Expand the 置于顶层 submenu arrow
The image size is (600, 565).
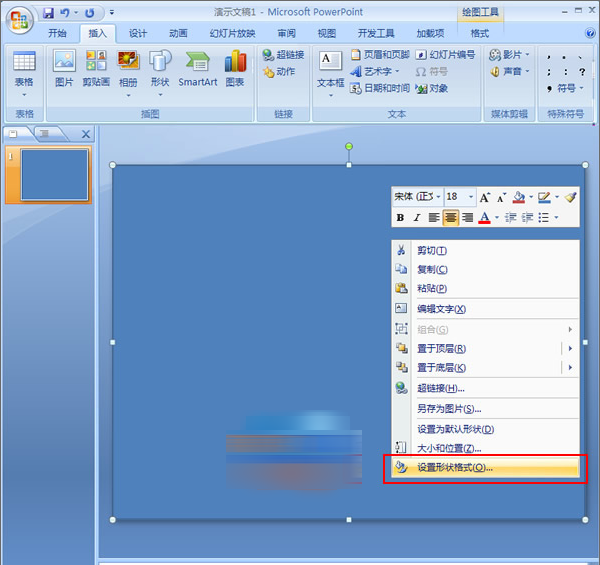(x=570, y=348)
